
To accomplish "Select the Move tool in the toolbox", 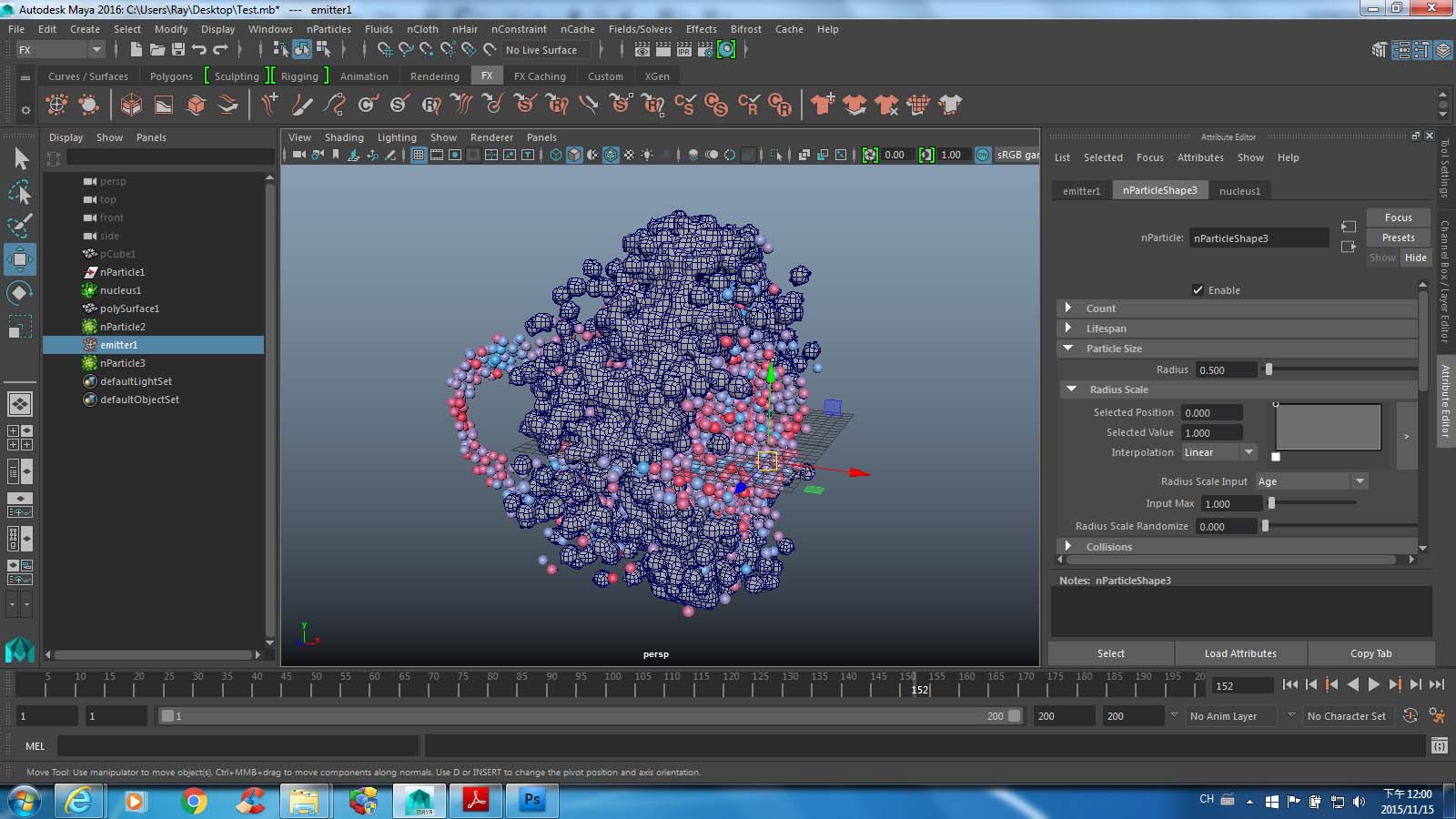I will (20, 259).
